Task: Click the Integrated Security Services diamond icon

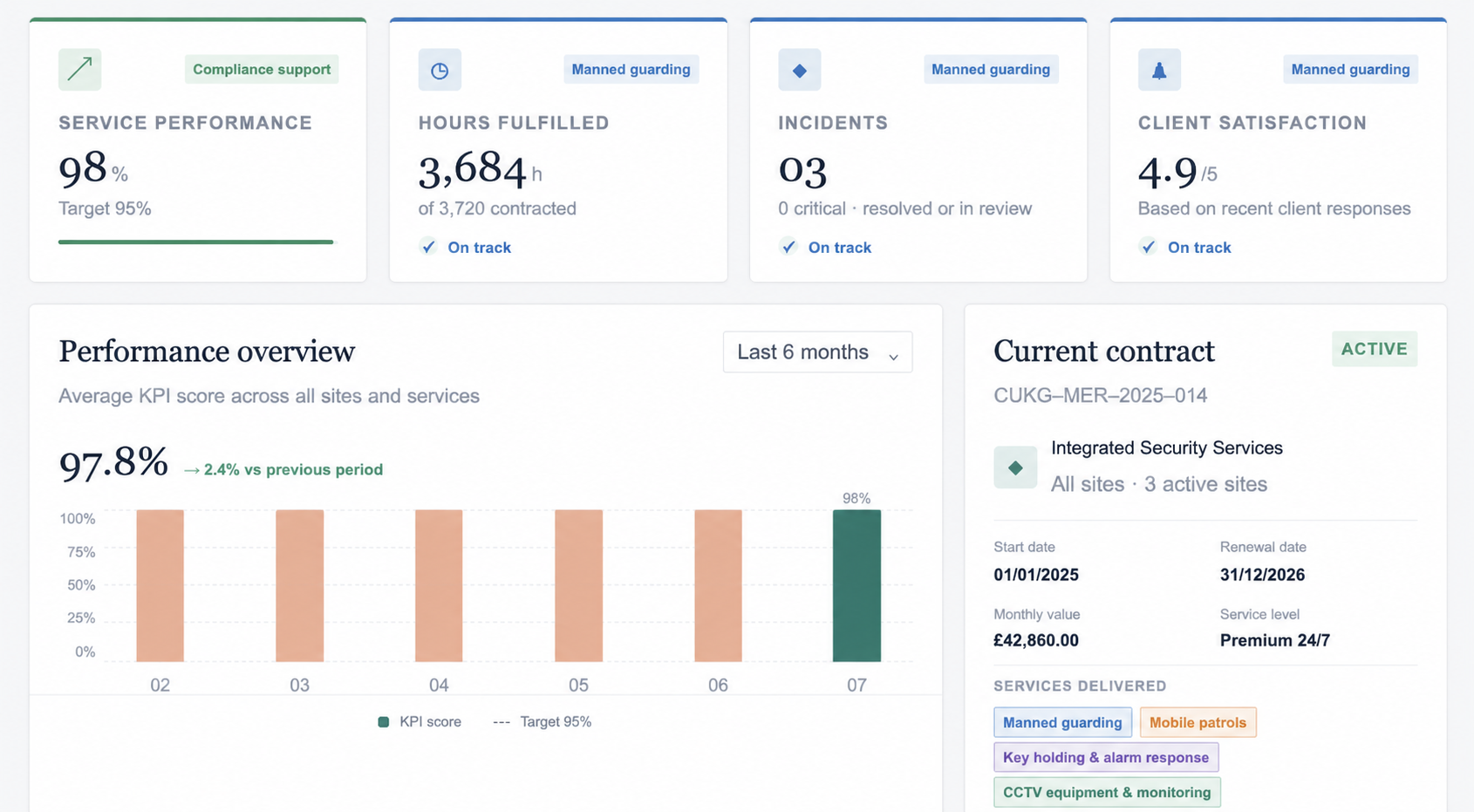Action: tap(1015, 467)
